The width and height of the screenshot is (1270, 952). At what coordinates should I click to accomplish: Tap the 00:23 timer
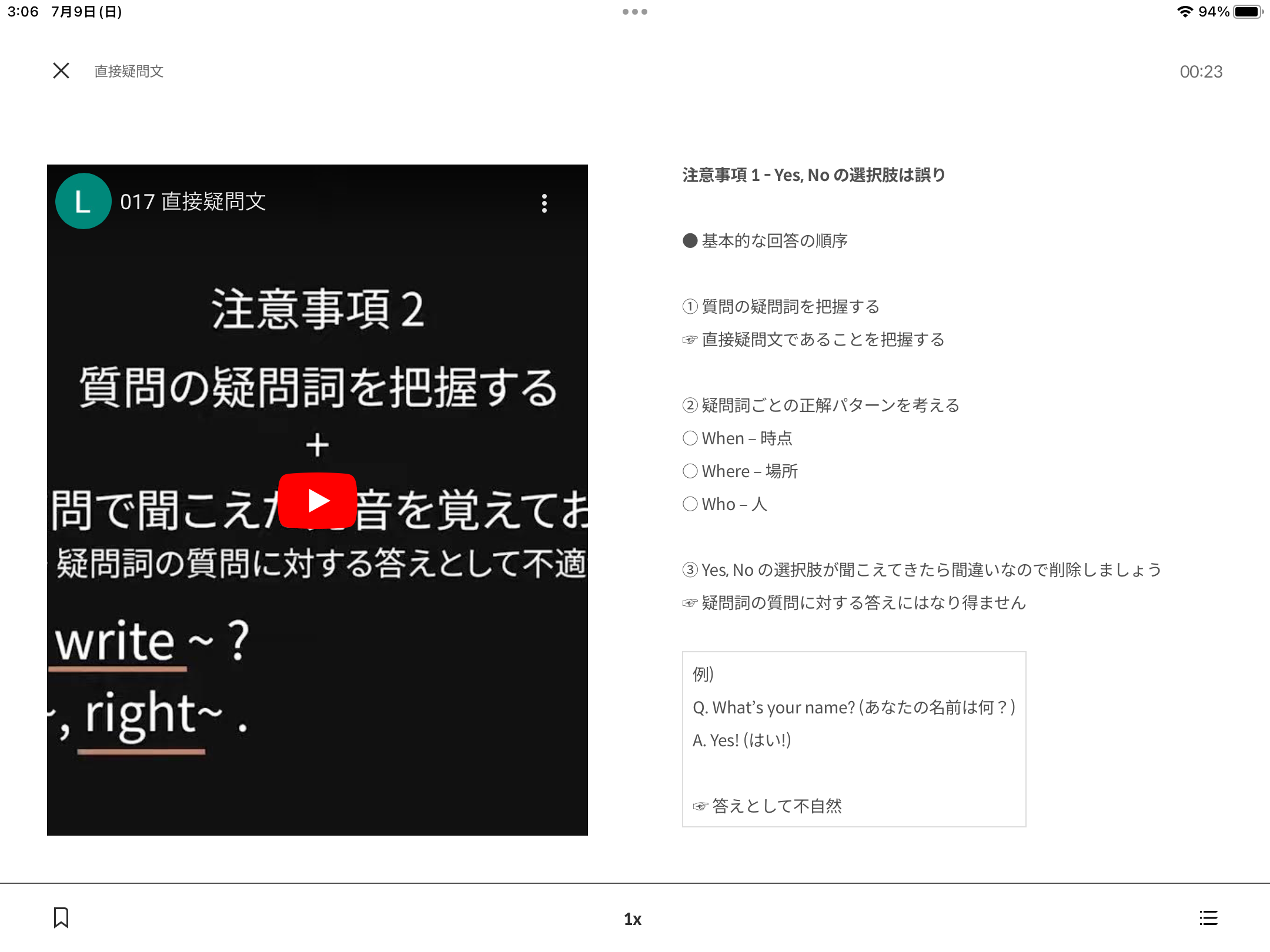pyautogui.click(x=1201, y=72)
